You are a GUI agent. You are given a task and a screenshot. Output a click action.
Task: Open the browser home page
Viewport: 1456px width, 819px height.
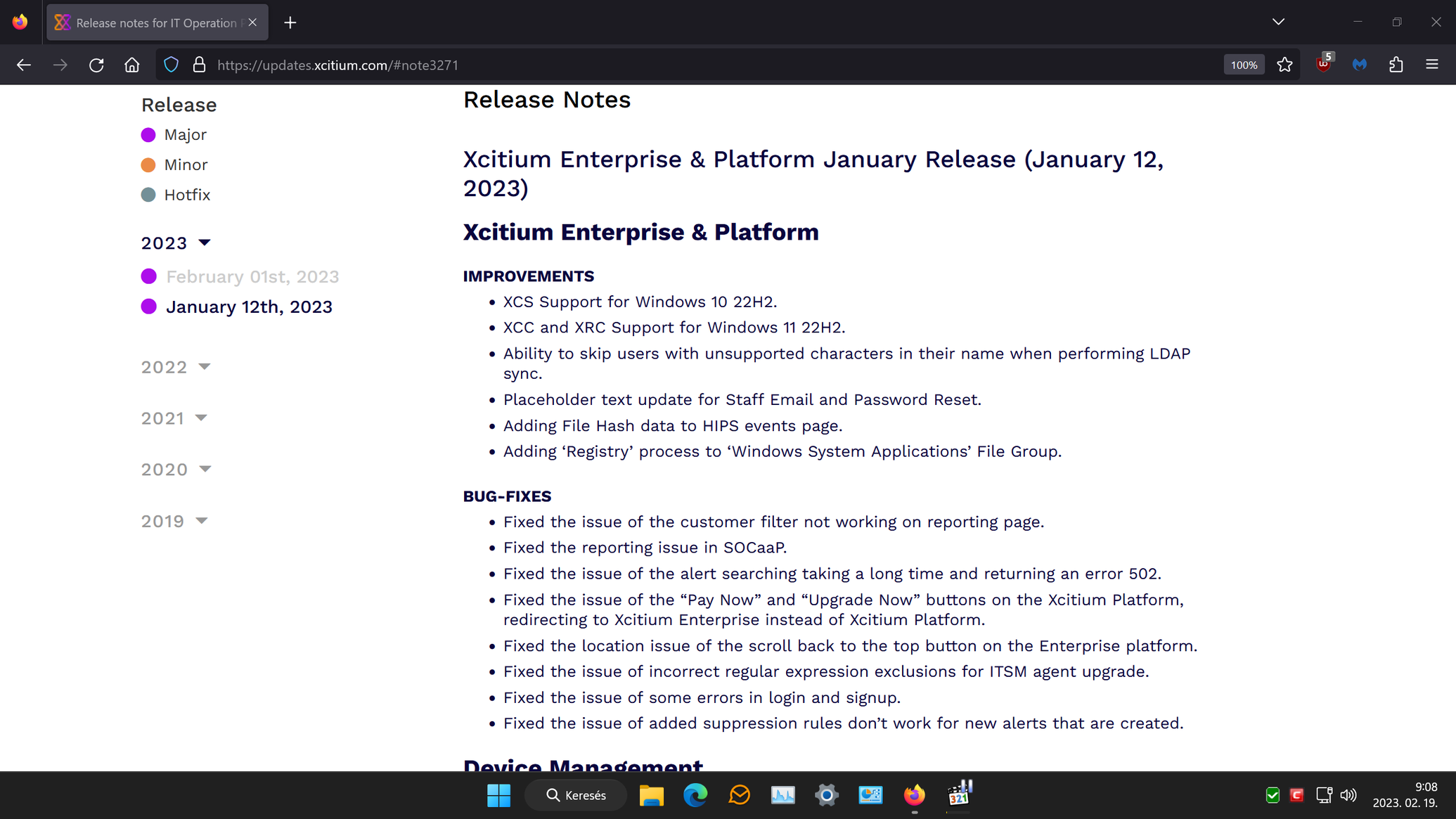[x=132, y=65]
